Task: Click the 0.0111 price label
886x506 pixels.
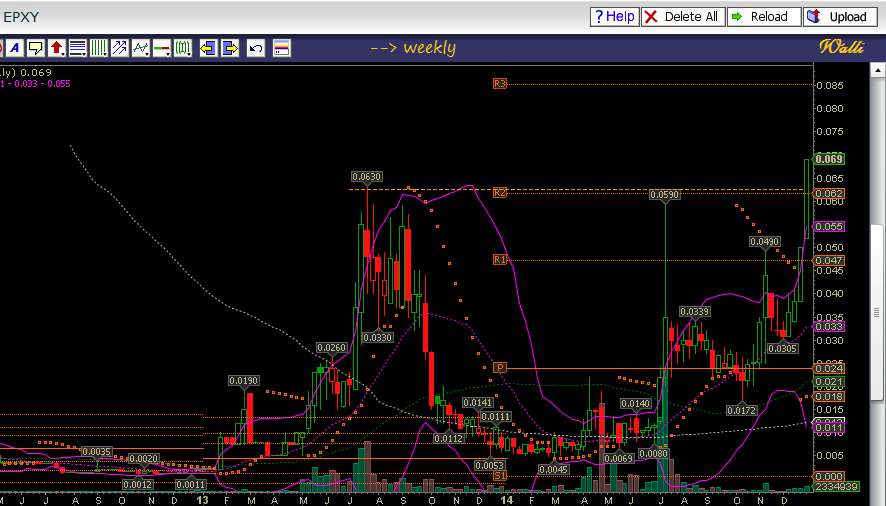Action: (496, 417)
